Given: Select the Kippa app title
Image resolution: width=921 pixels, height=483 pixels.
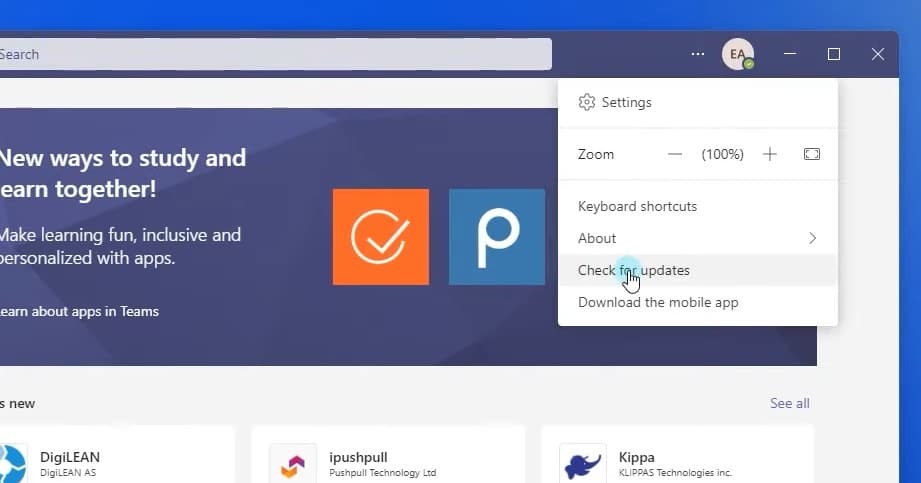Looking at the screenshot, I should pos(636,457).
